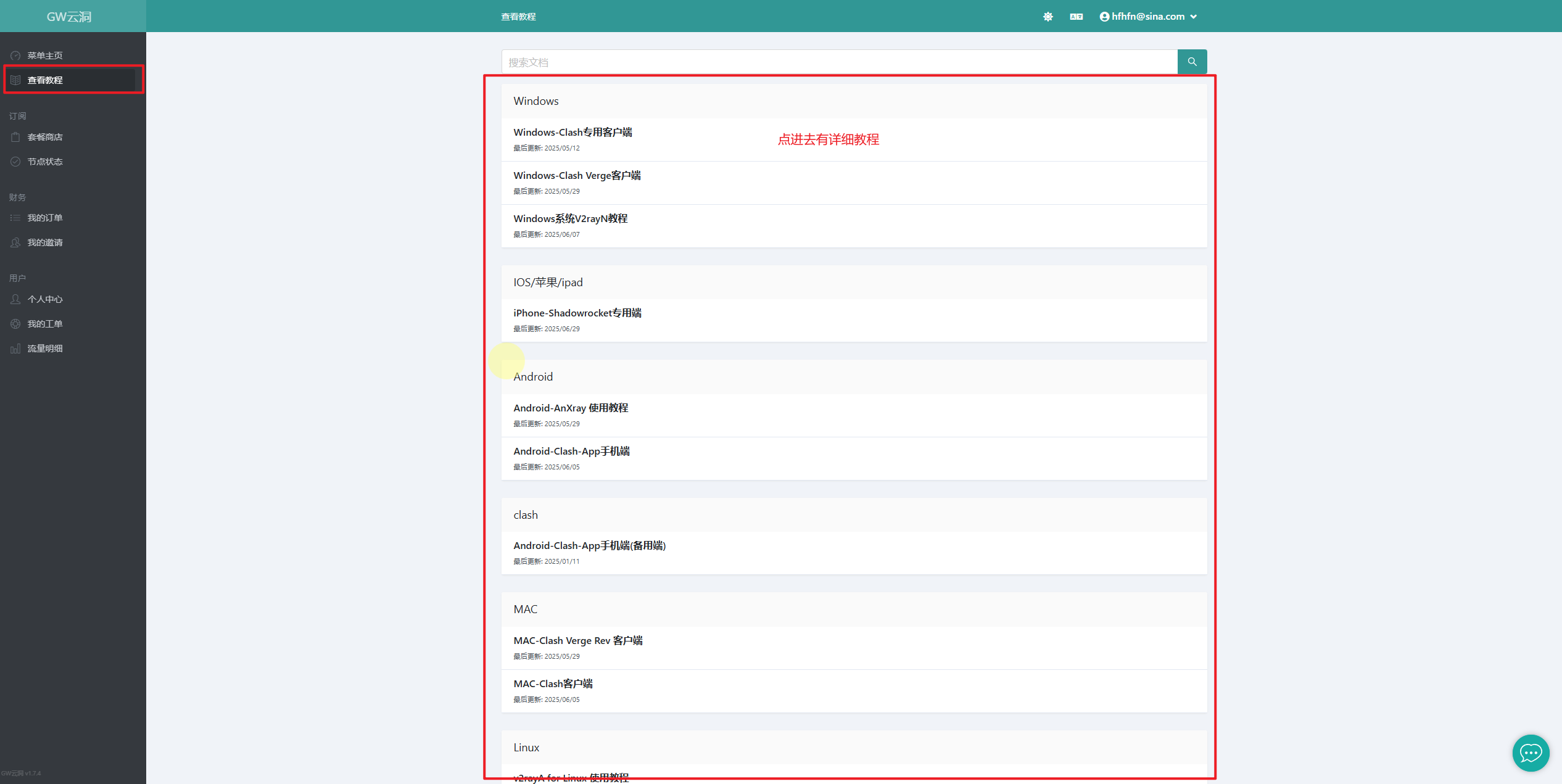This screenshot has width=1562, height=784.
Task: Open MAC-Clash客户端 tutorial
Action: point(854,691)
